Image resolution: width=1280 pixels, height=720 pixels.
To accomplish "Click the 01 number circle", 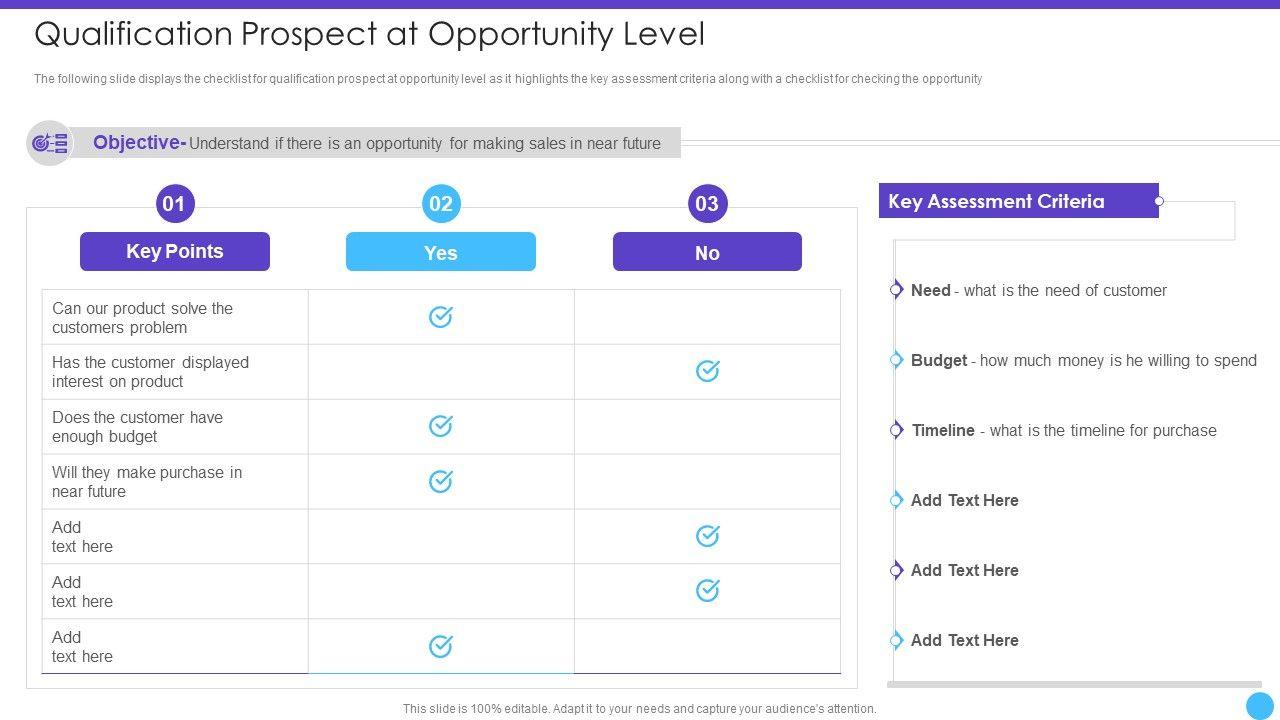I will (x=174, y=204).
